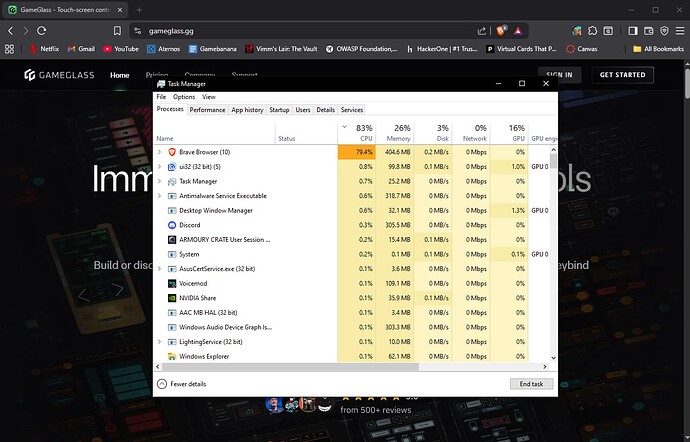Viewport: 690px width, 442px height.
Task: Expand LightingService (32 bit) row
Action: pyautogui.click(x=159, y=342)
